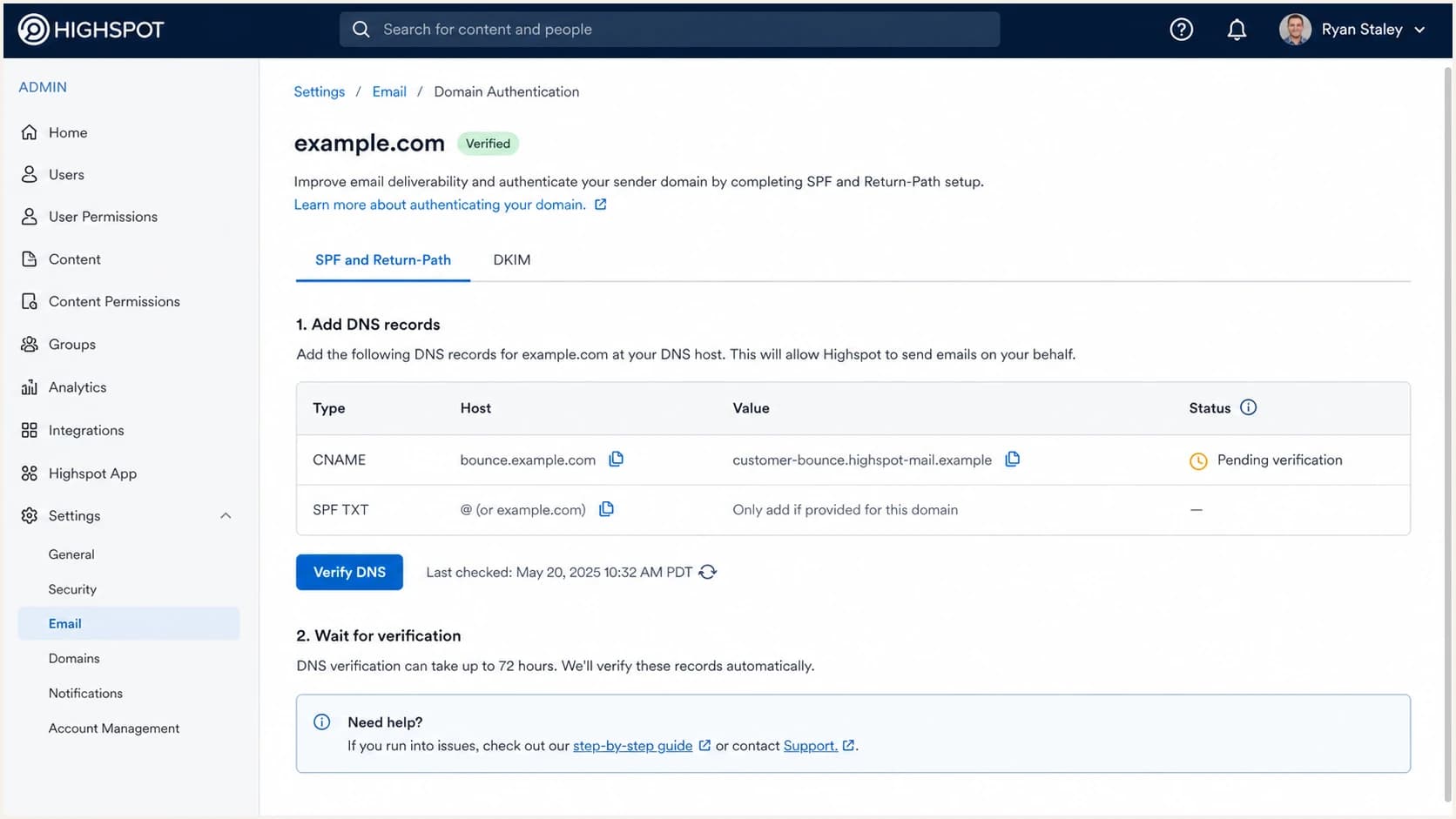Open the step-by-step guide link
This screenshot has height=819, width=1456.
click(x=632, y=746)
